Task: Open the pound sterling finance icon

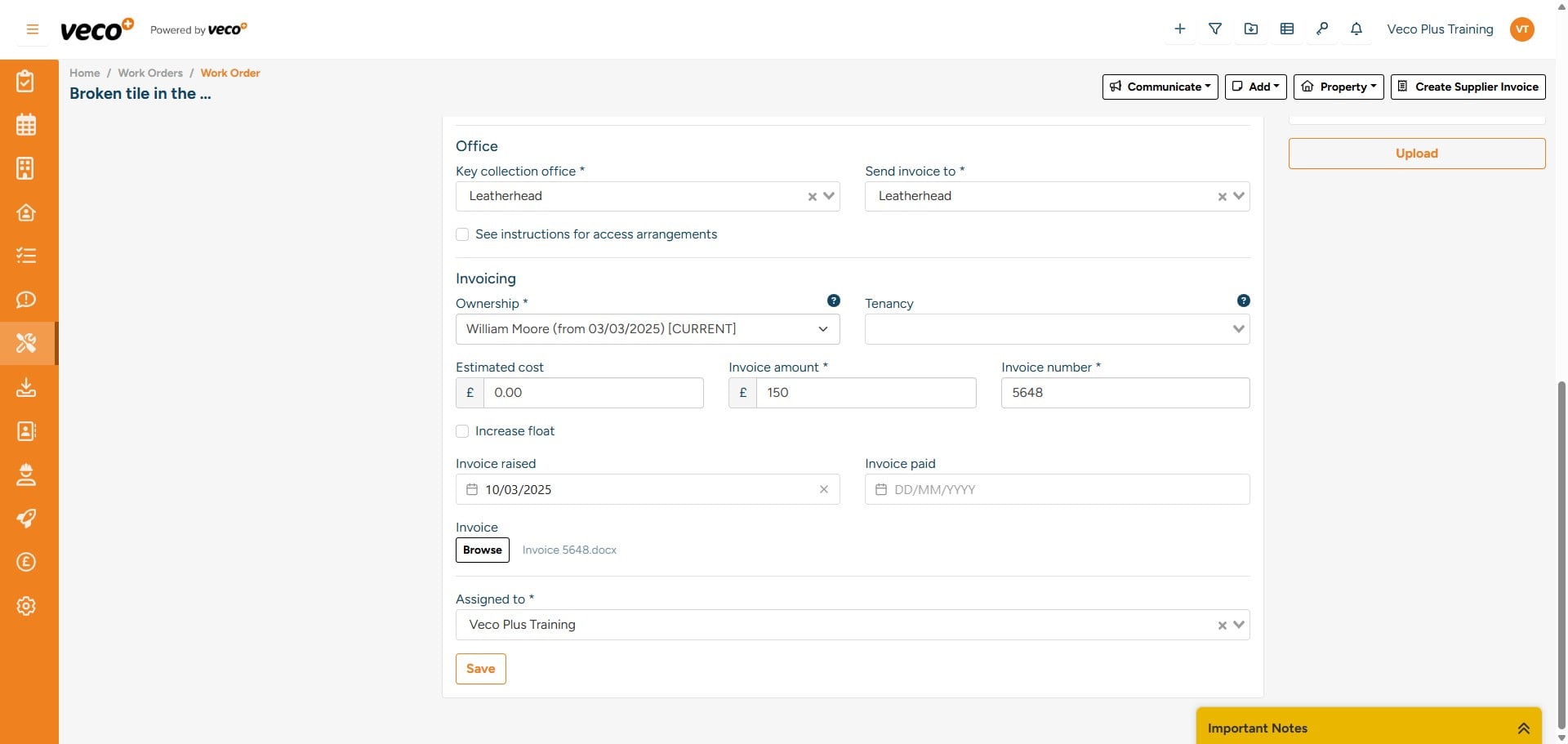Action: 26,562
